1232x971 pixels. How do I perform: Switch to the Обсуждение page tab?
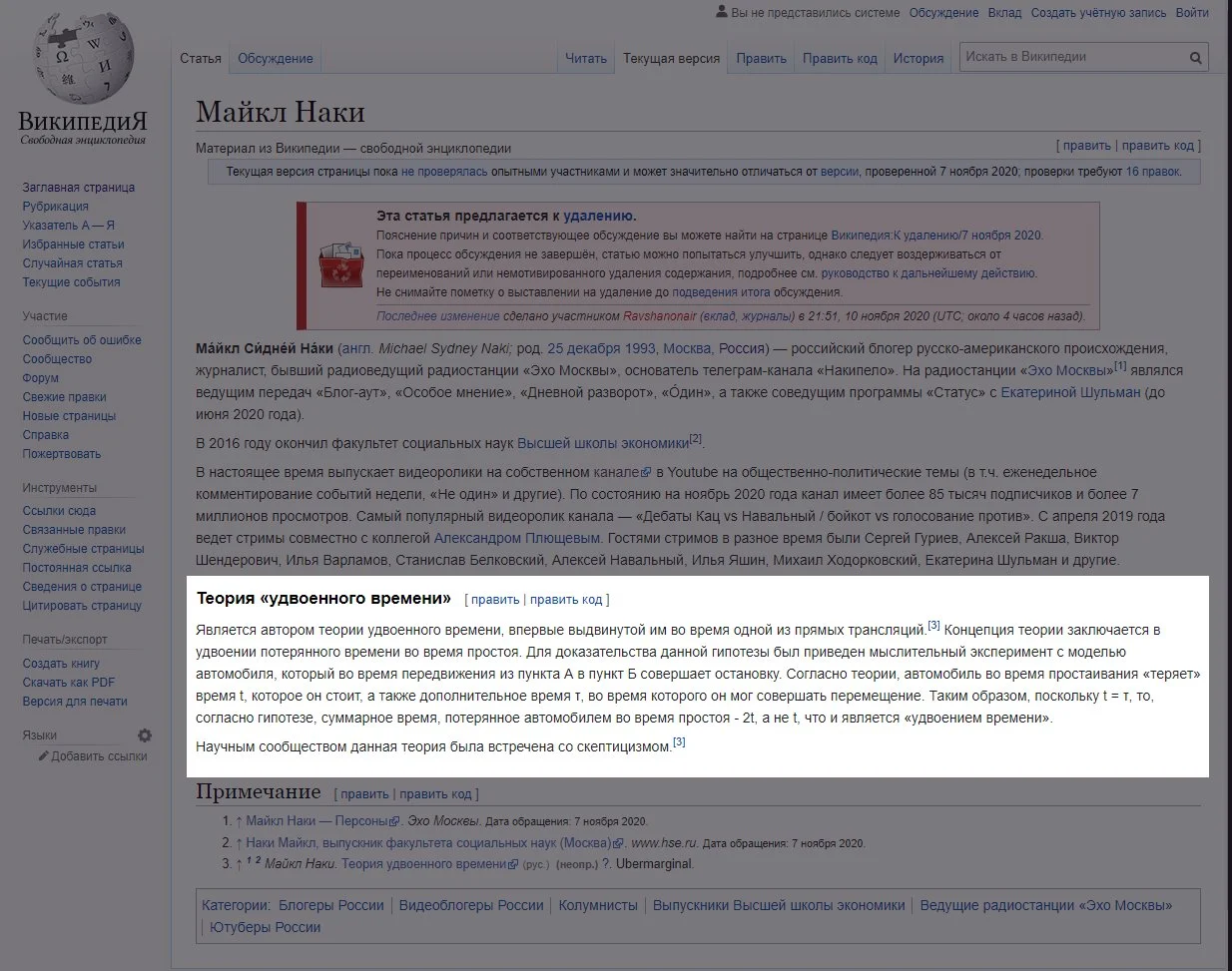pyautogui.click(x=276, y=58)
